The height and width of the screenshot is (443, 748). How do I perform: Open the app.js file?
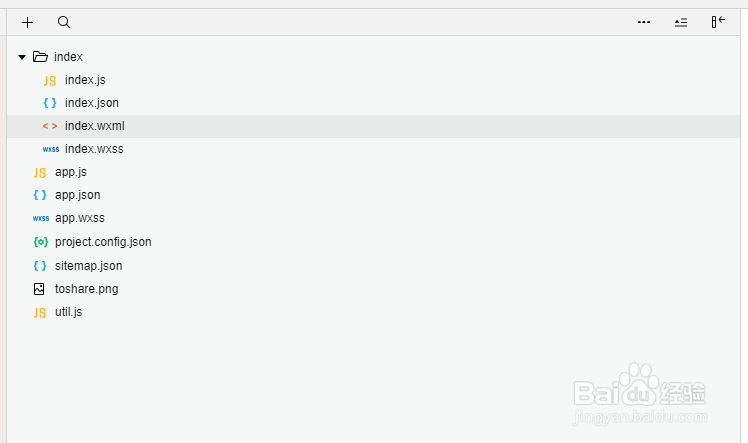point(70,172)
